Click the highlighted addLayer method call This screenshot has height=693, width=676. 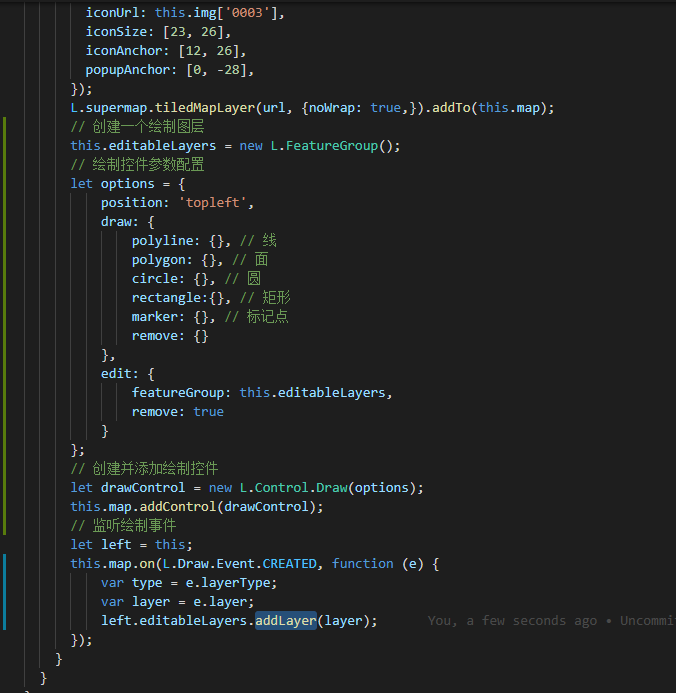click(286, 621)
